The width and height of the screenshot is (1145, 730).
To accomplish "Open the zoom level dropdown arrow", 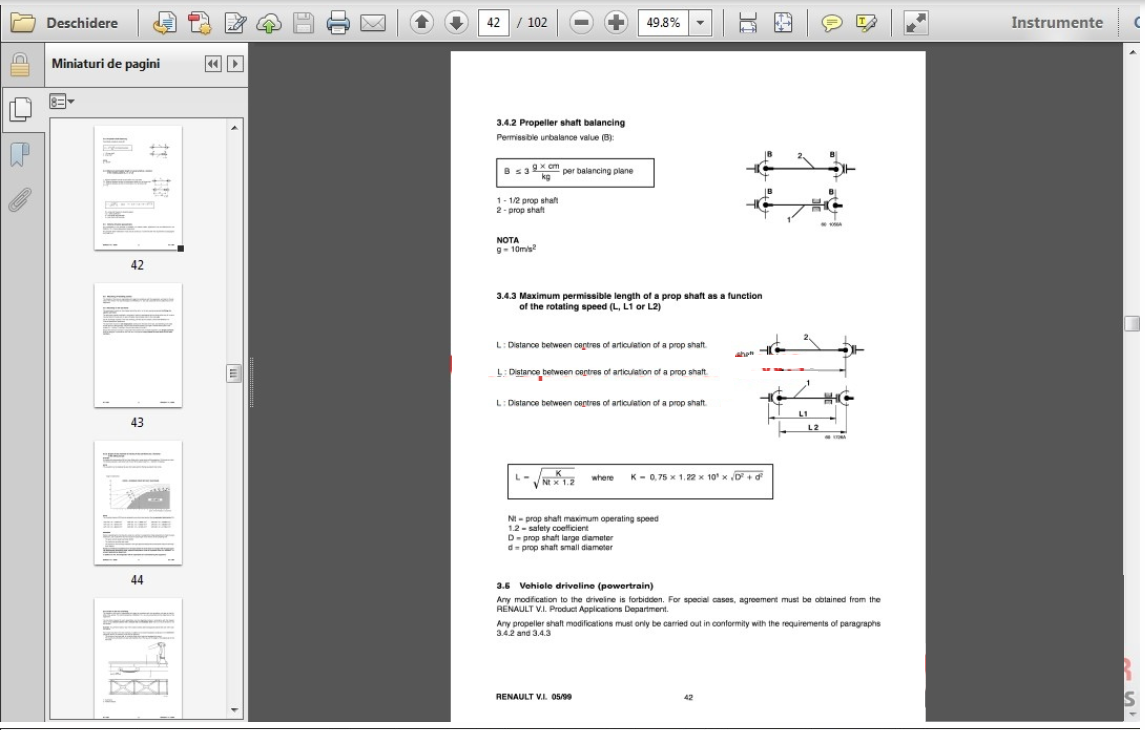I will (x=700, y=23).
